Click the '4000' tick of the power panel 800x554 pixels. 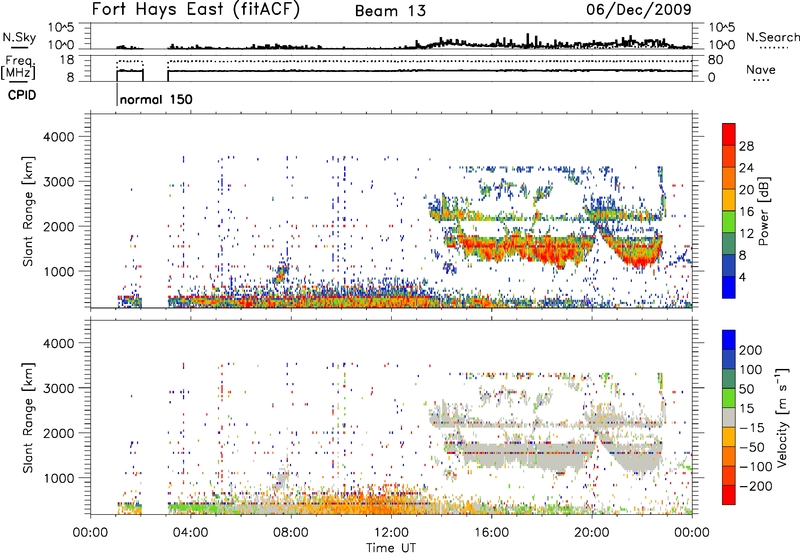coord(58,137)
